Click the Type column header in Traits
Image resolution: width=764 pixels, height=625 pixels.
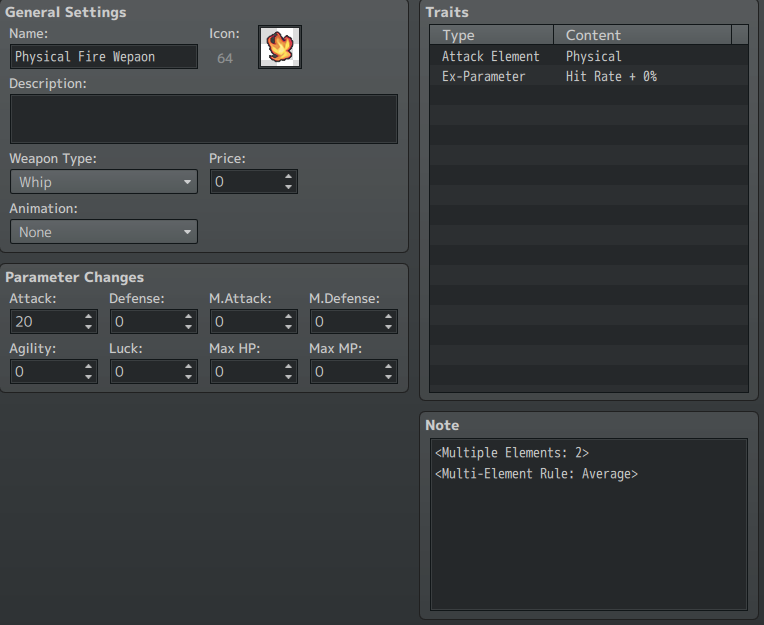pyautogui.click(x=491, y=35)
